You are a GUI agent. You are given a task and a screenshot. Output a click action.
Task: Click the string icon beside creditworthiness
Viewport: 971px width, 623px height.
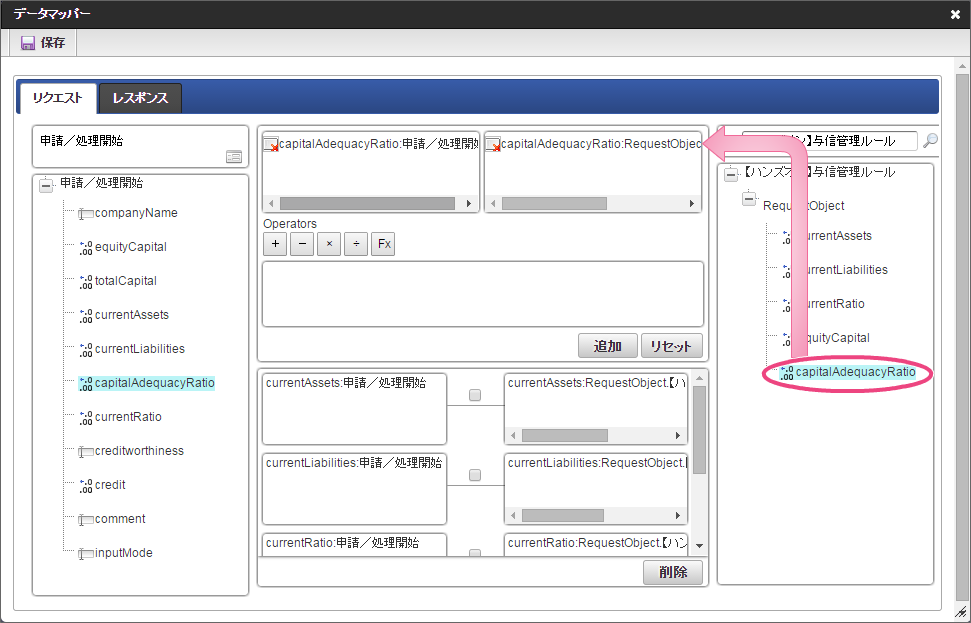pyautogui.click(x=85, y=452)
